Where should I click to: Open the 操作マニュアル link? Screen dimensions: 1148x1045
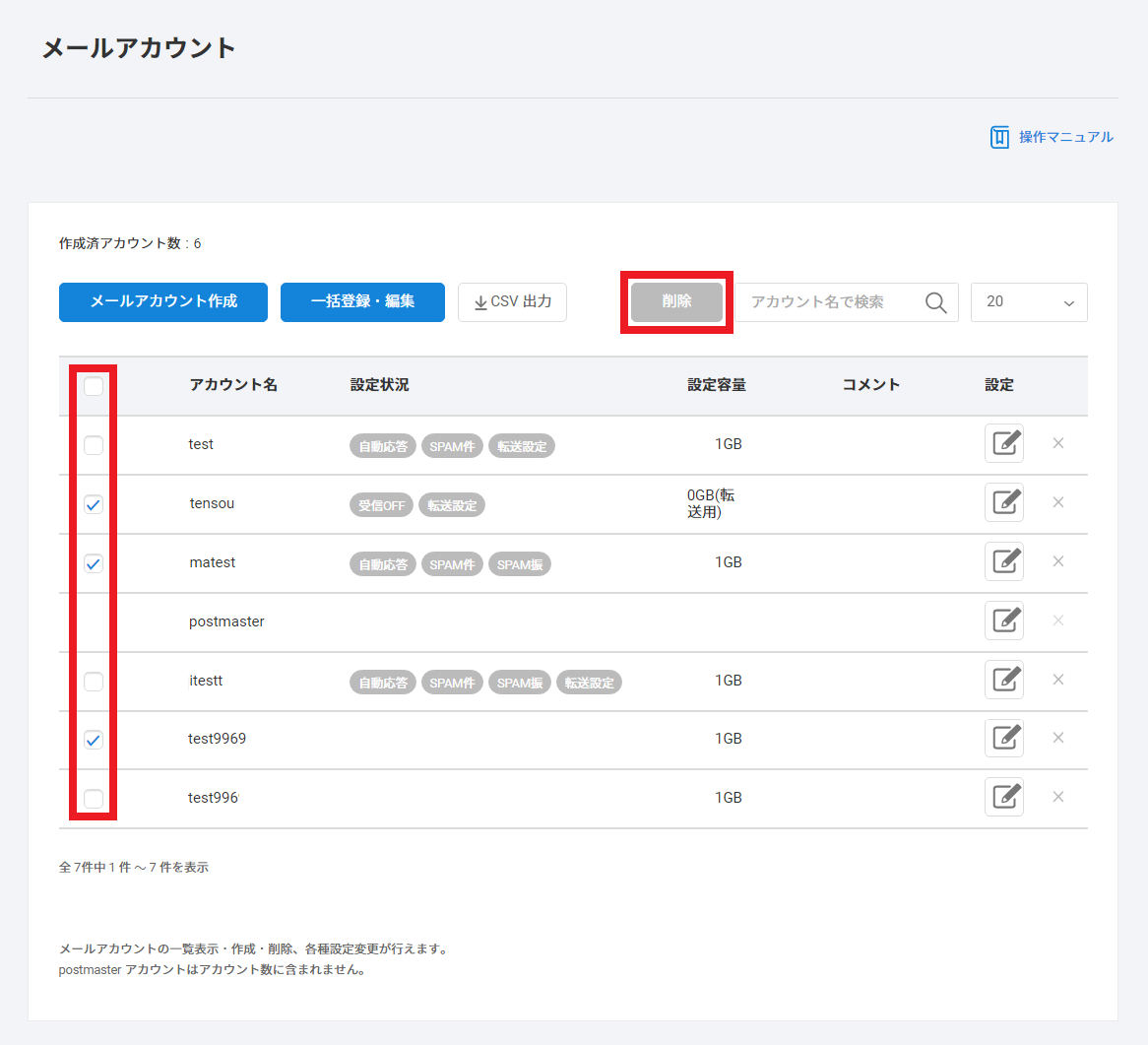(x=1052, y=137)
